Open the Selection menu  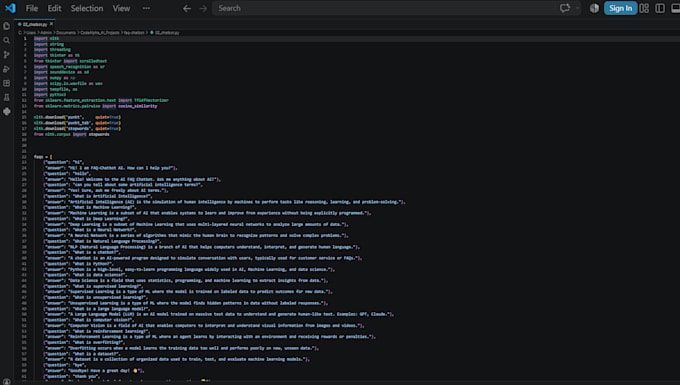(x=87, y=8)
